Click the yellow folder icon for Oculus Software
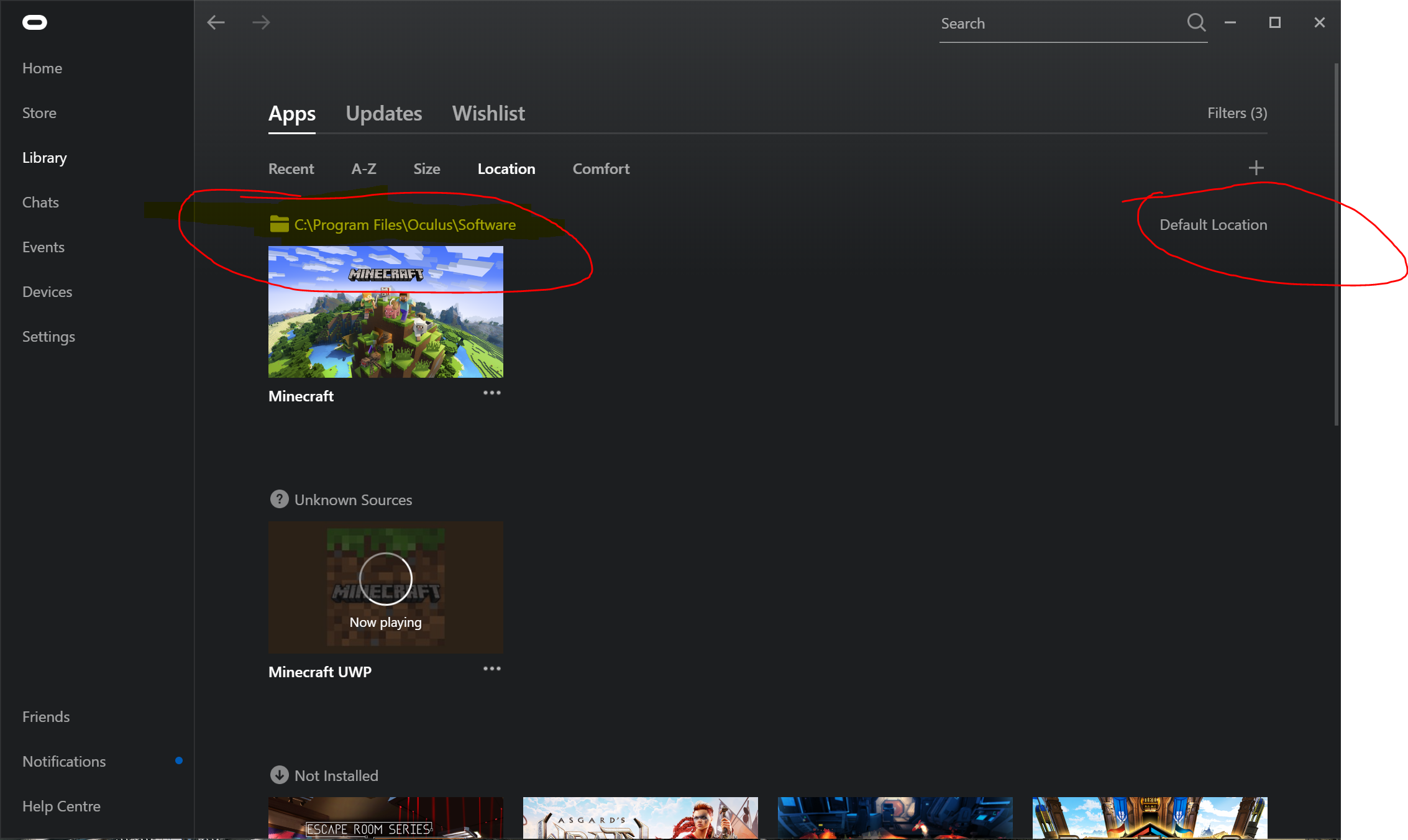The width and height of the screenshot is (1408, 840). (x=279, y=224)
